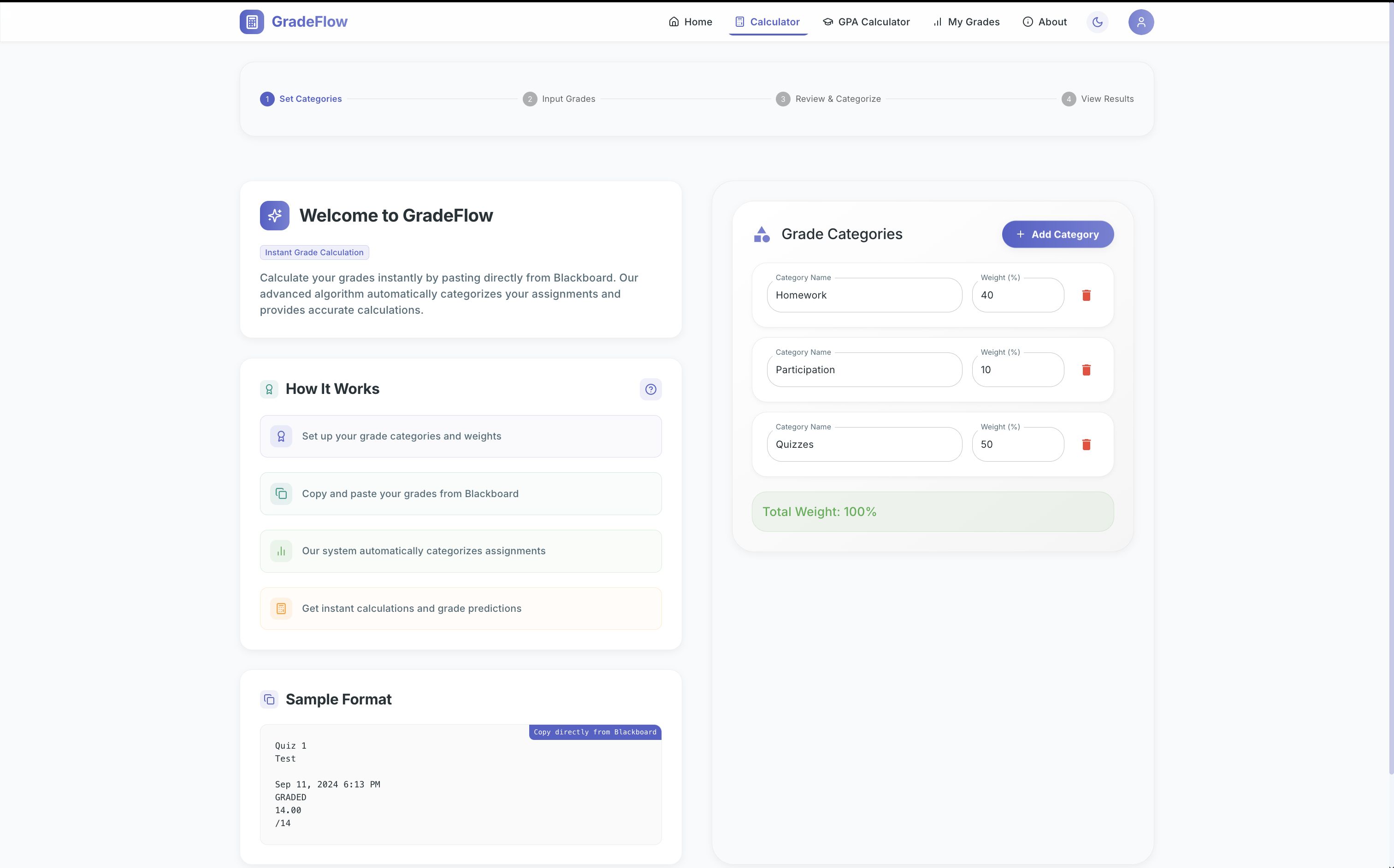This screenshot has width=1394, height=868.
Task: Click the sparkle icon beside Welcome heading
Action: [275, 215]
